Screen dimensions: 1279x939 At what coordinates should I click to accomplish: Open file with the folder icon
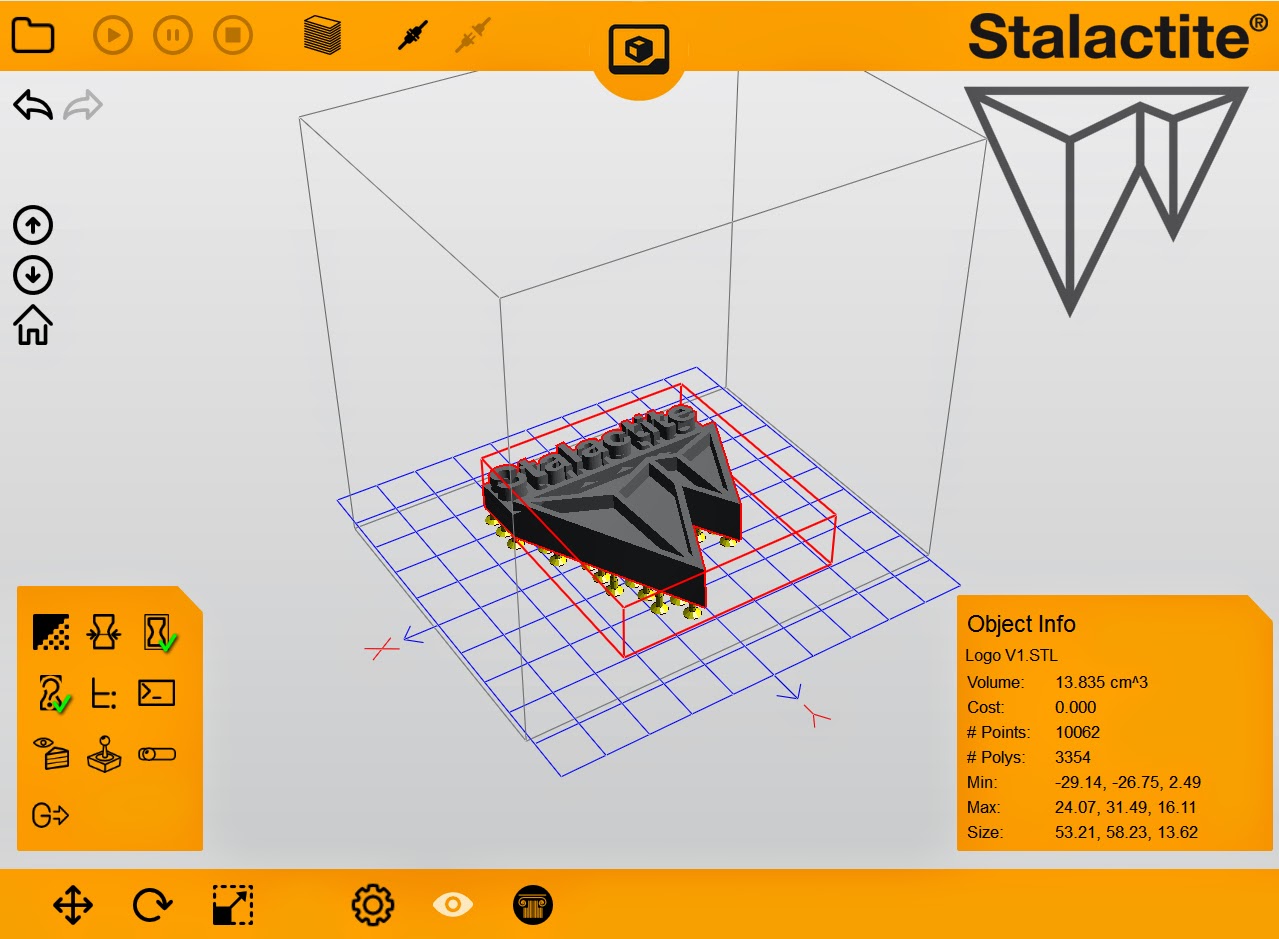pos(32,36)
